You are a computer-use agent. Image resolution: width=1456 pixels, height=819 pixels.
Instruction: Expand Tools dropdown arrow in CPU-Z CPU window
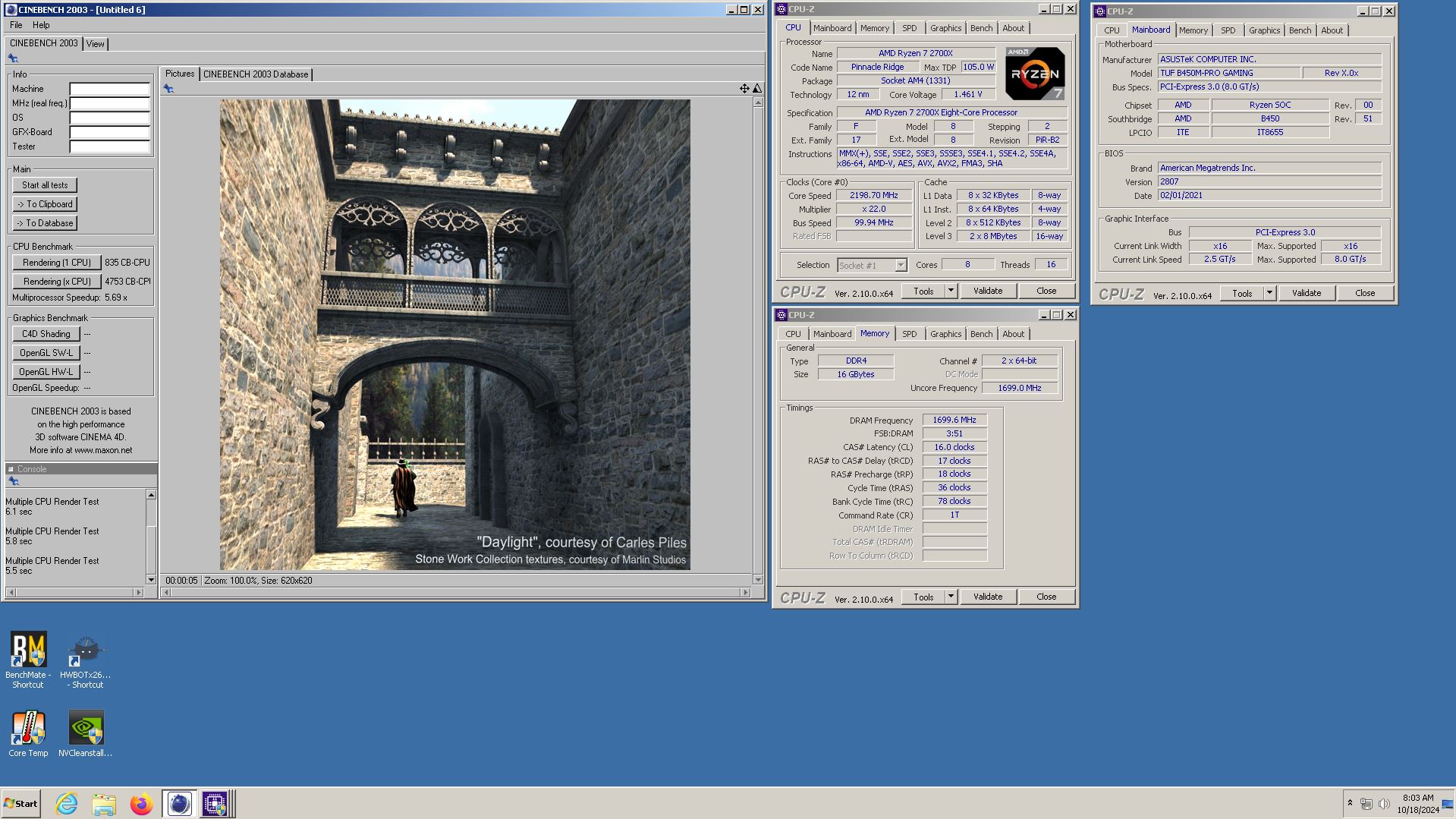(x=951, y=291)
